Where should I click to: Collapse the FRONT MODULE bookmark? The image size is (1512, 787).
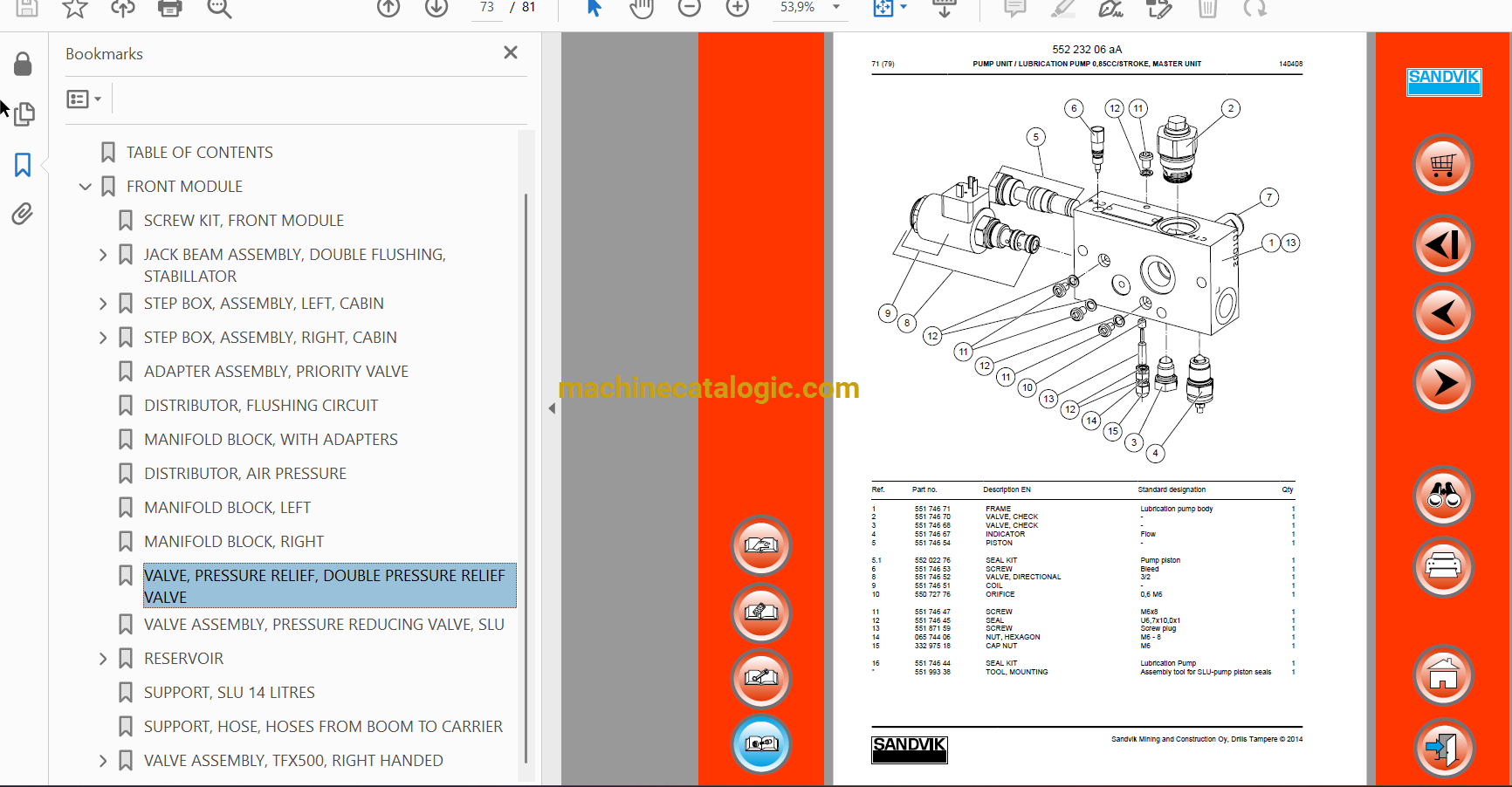pyautogui.click(x=86, y=187)
